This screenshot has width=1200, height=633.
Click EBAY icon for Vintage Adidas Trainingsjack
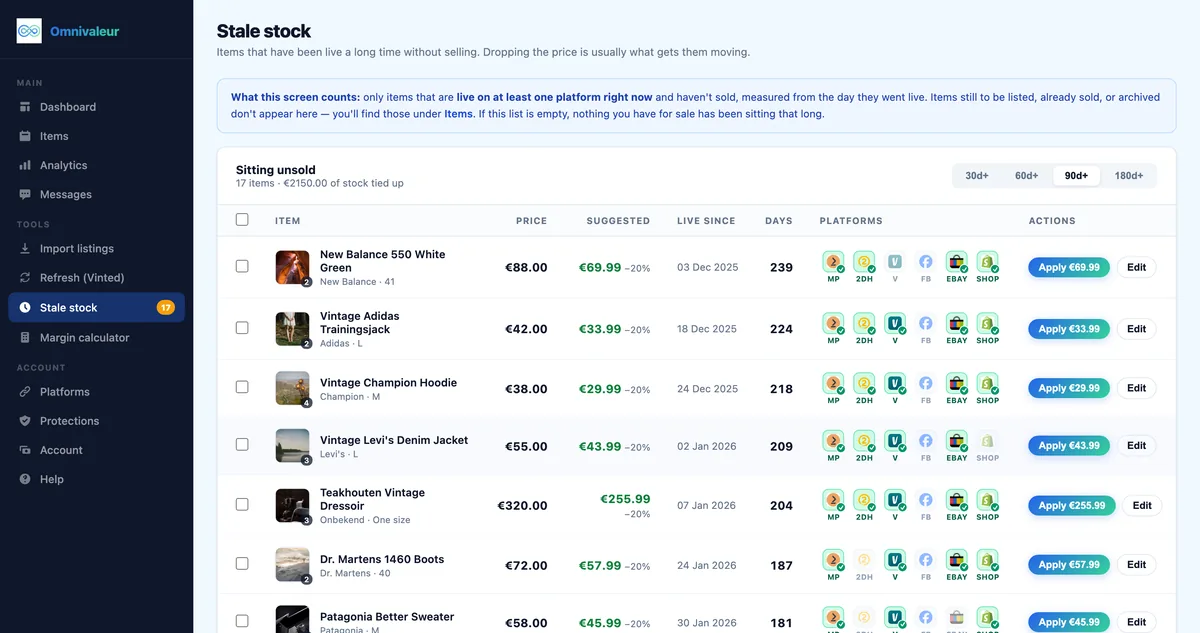coord(957,324)
